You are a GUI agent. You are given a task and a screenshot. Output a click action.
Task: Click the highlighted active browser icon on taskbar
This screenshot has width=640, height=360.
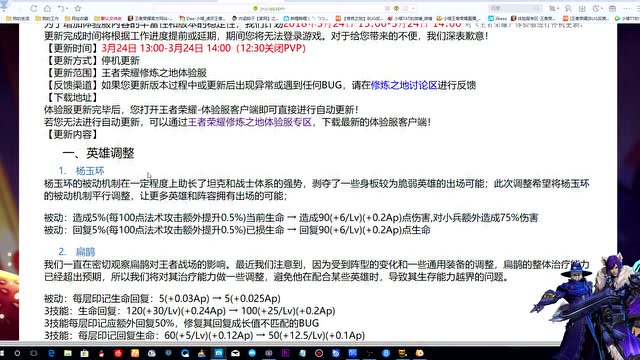(x=219, y=353)
